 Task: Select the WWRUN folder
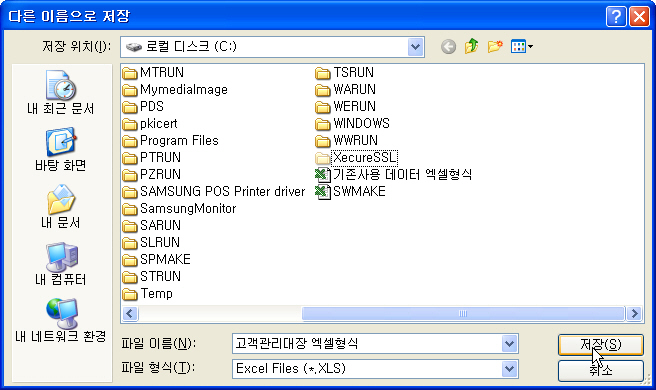tap(346, 141)
